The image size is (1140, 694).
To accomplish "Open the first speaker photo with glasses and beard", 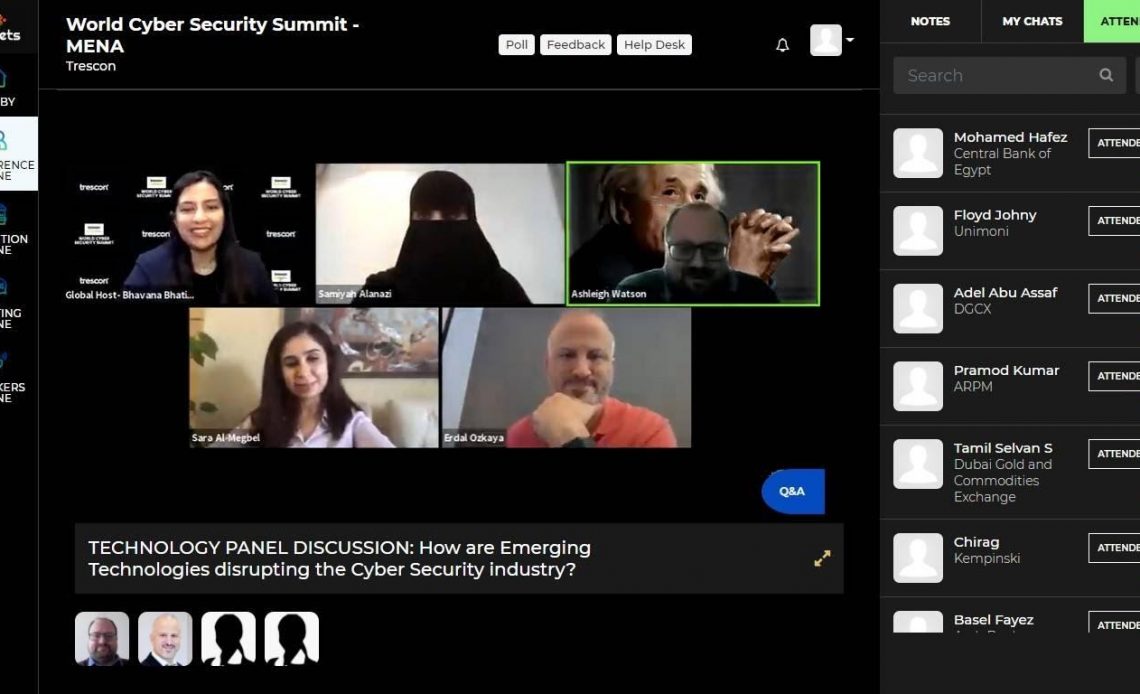I will pos(102,639).
